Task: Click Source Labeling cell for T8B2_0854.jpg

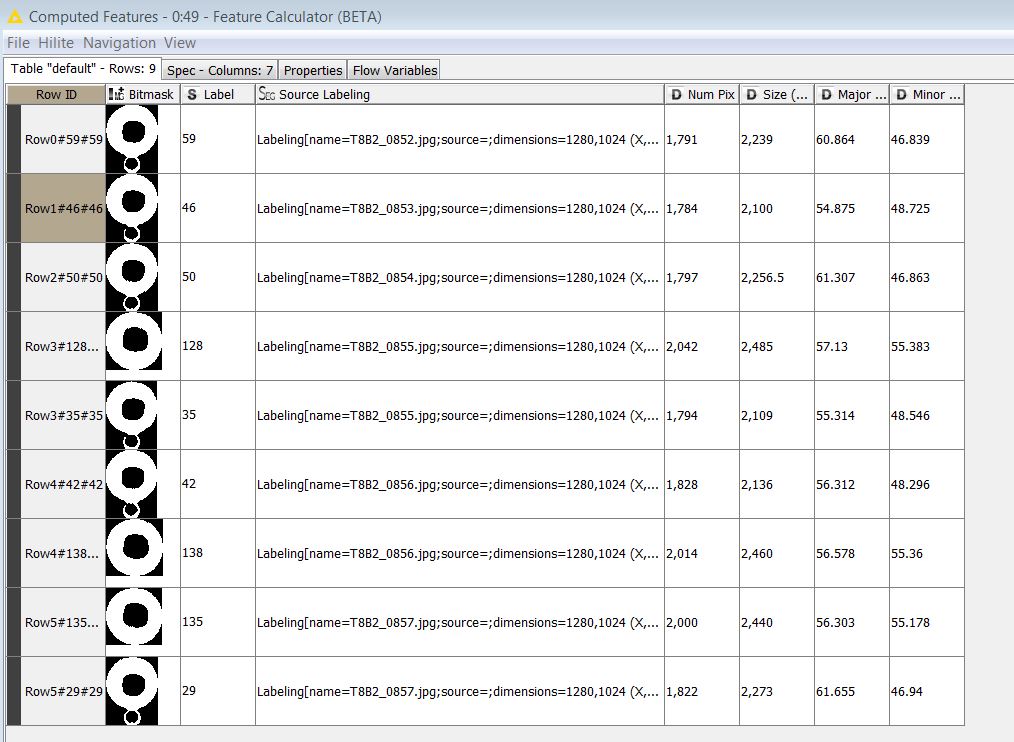Action: tap(460, 278)
